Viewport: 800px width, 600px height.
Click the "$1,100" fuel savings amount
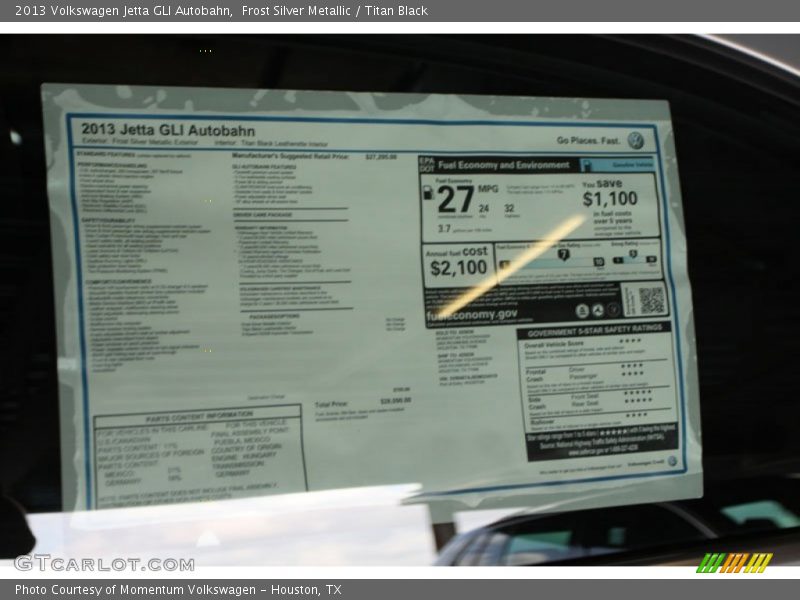tap(610, 199)
